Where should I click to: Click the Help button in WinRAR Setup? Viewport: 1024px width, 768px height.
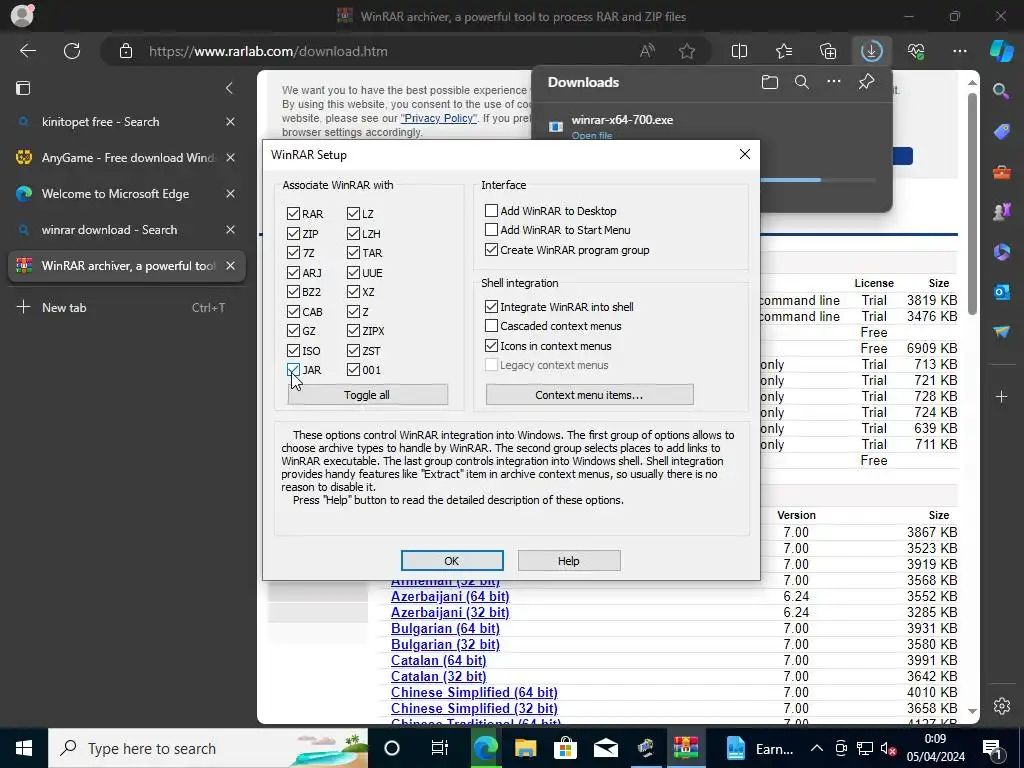click(569, 560)
